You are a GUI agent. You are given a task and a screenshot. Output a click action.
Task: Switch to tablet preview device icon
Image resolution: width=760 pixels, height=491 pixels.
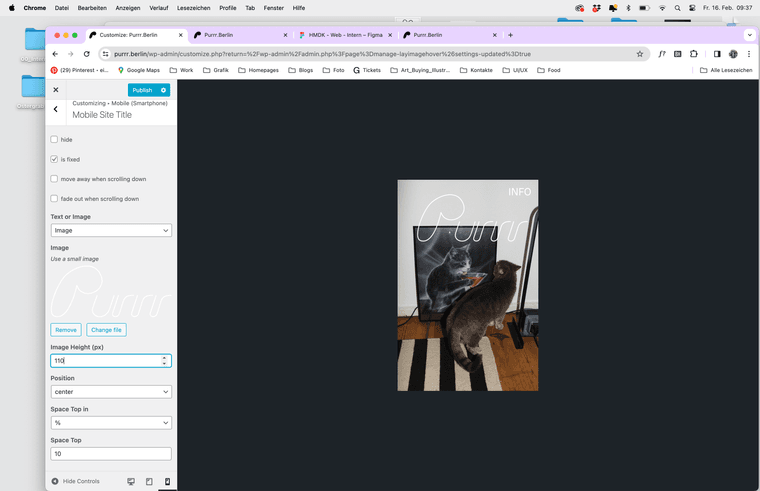[149, 481]
